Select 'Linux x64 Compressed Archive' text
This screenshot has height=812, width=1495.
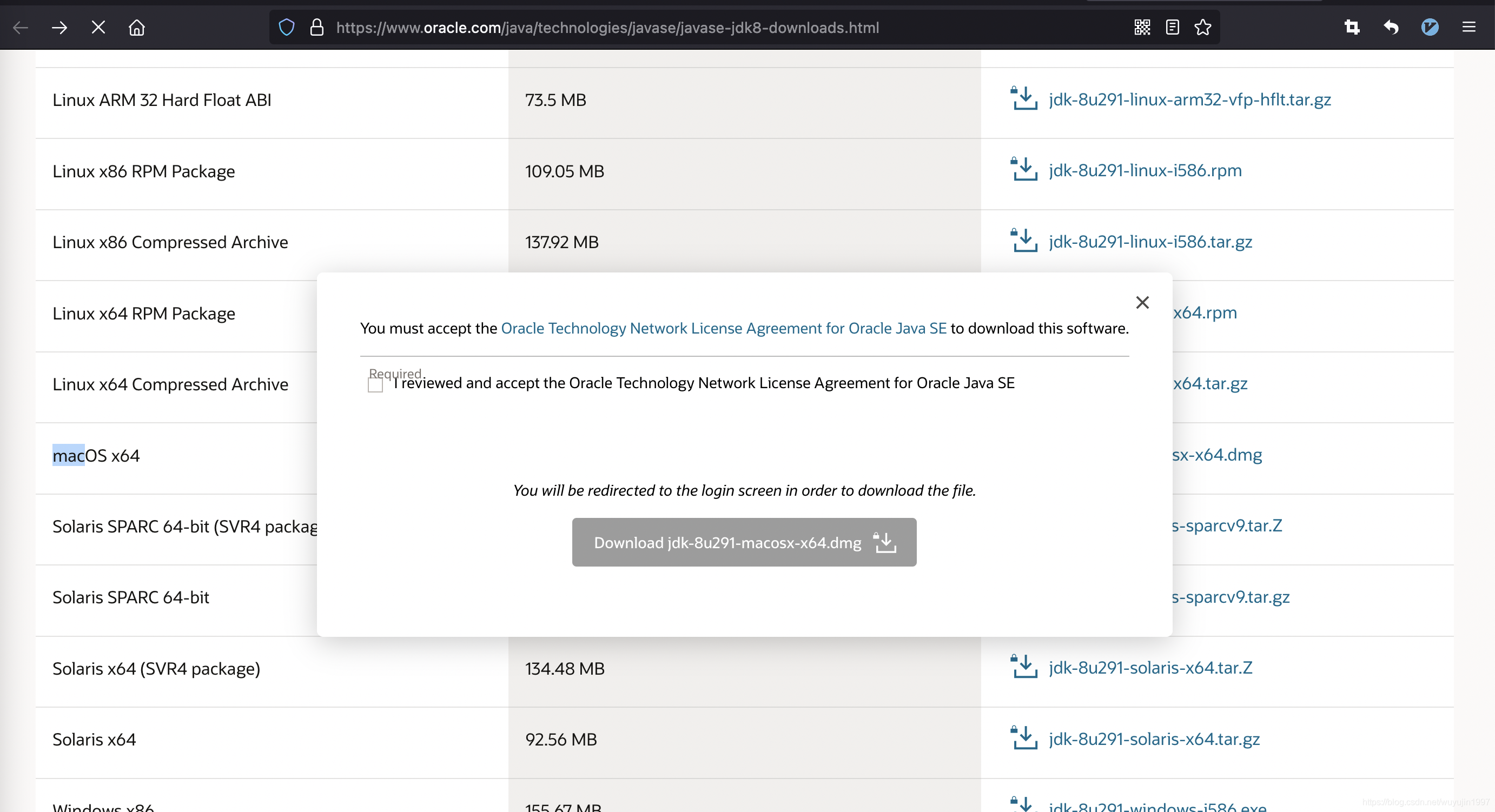pos(170,384)
